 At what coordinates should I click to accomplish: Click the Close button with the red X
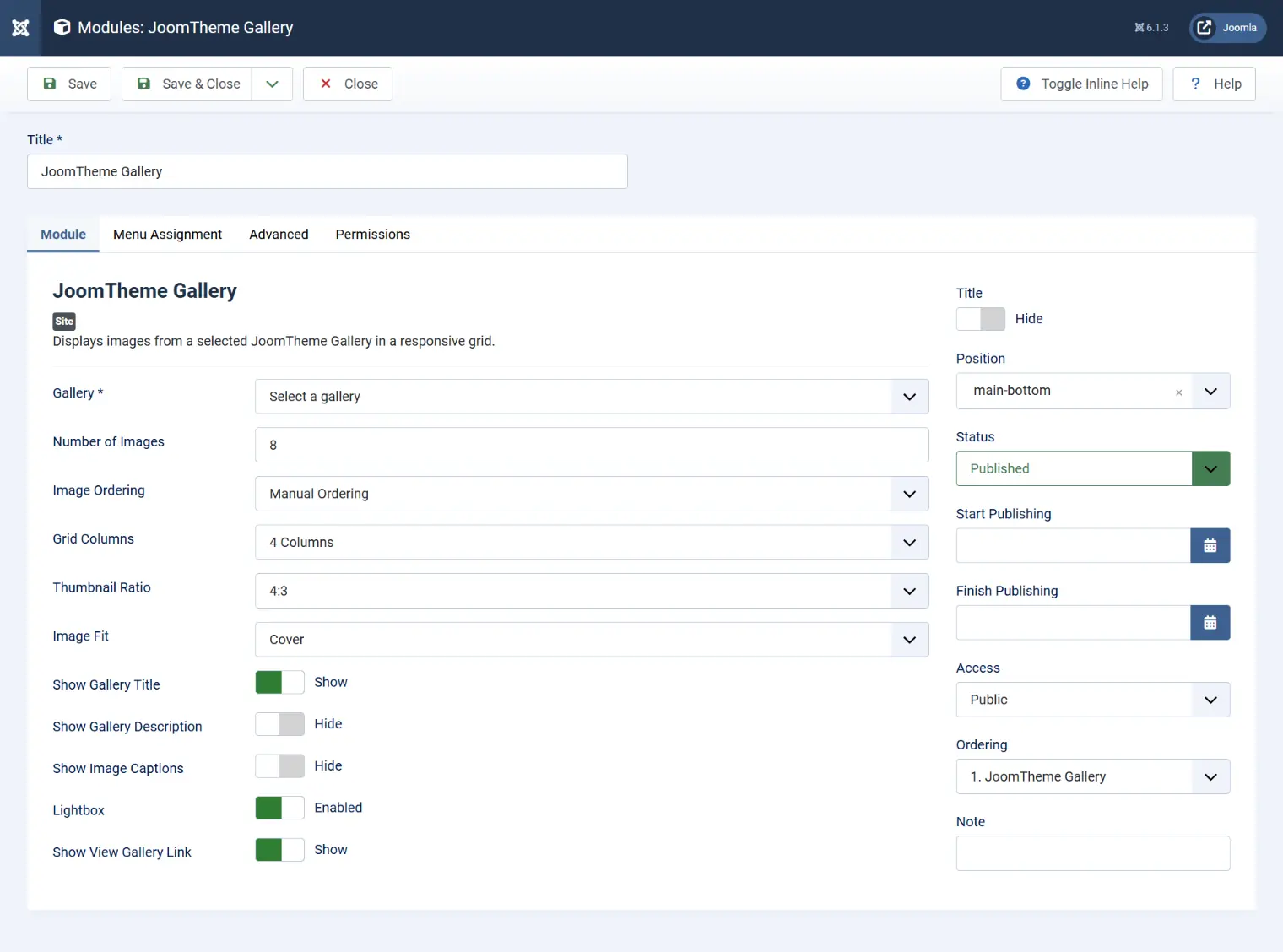pyautogui.click(x=348, y=84)
